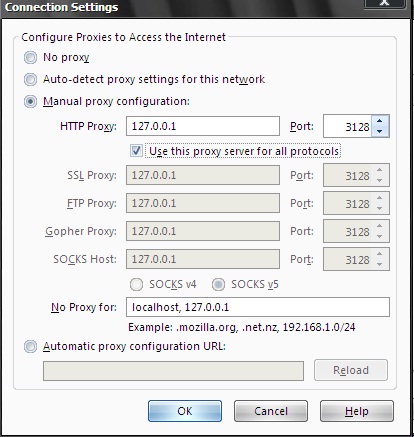Click the automatic proxy URL input box
Viewport: 414px width, 437px height.
pos(173,371)
